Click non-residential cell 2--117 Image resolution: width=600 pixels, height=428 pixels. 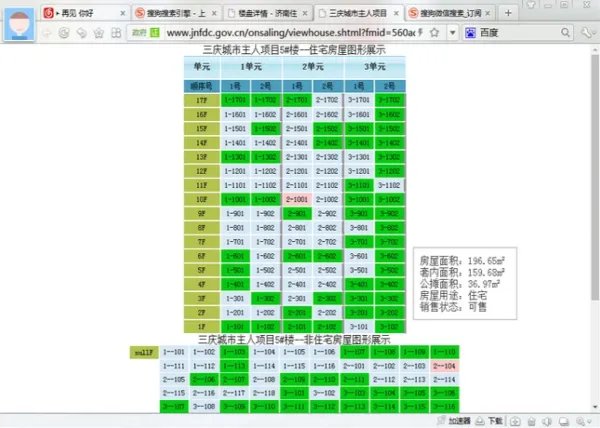234,393
